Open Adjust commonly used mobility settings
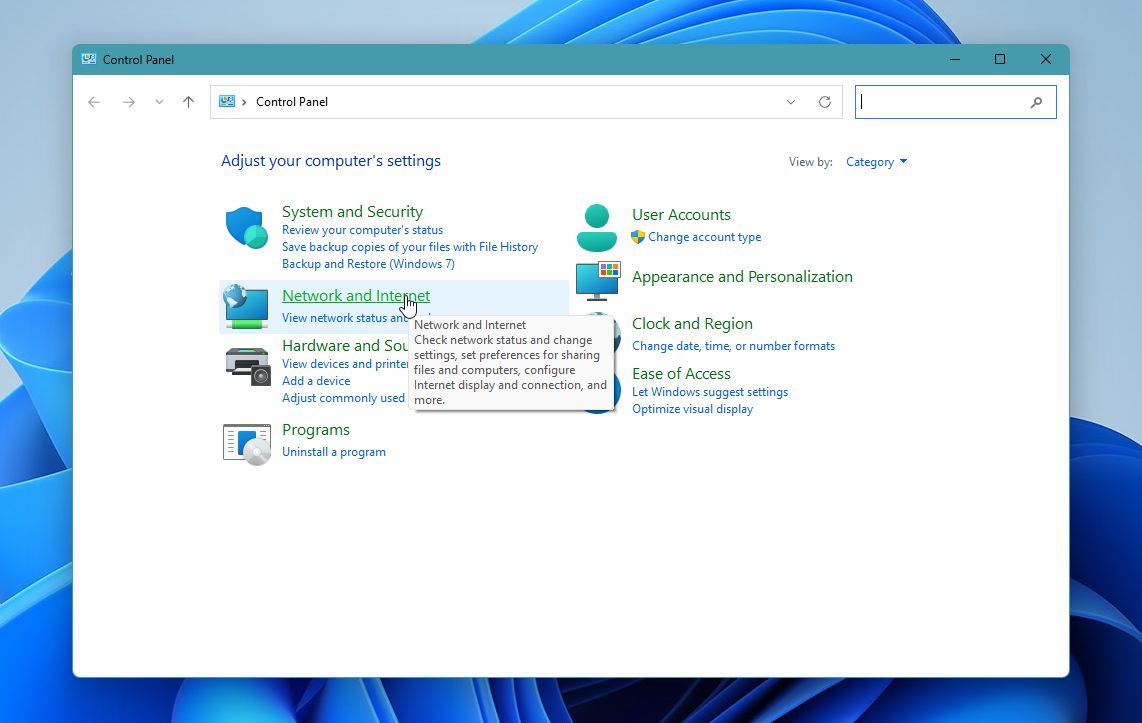Screen dimensions: 1142x723 (x=343, y=398)
